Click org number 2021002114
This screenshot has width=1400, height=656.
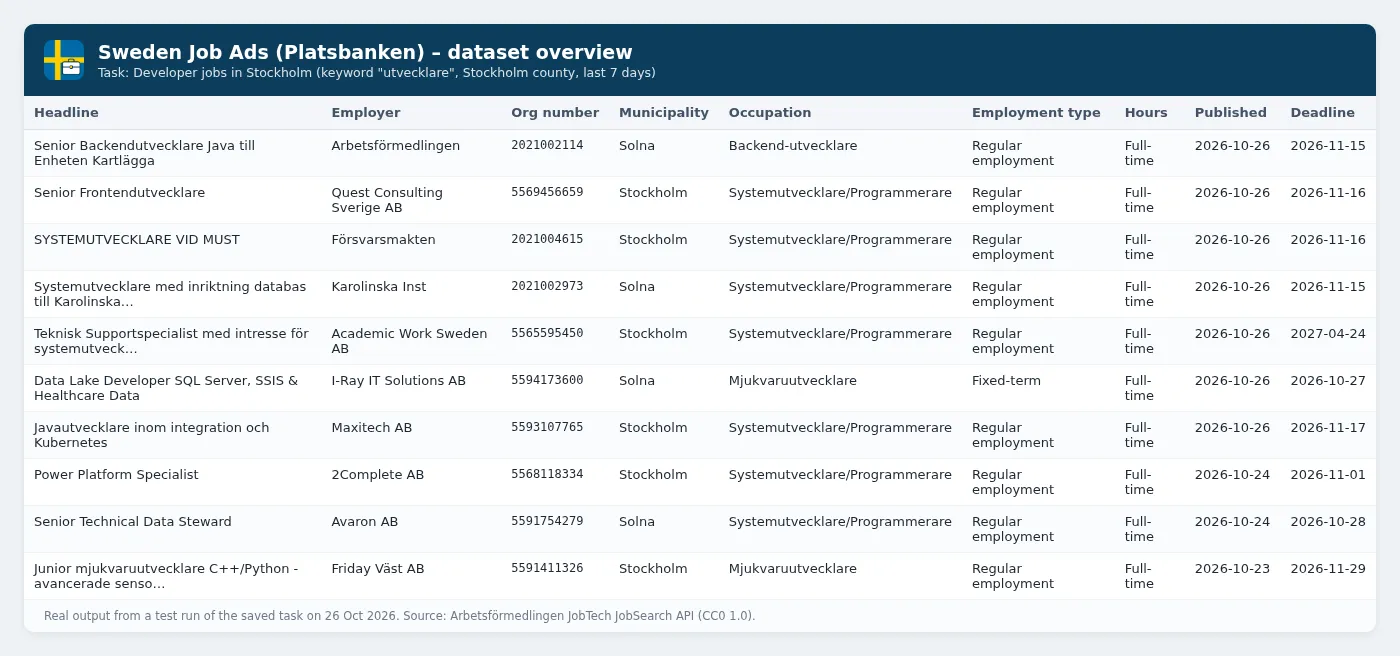tap(547, 146)
